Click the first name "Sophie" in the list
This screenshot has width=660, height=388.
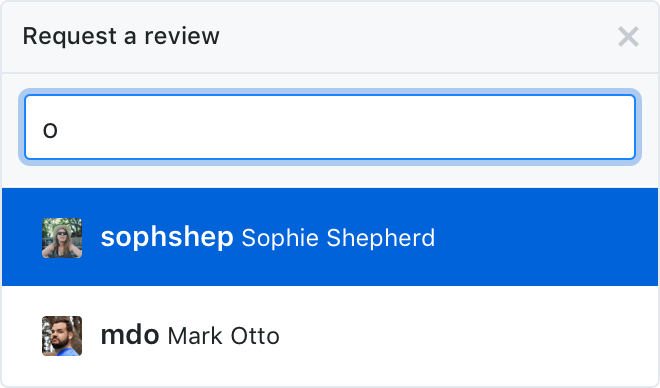[x=280, y=238]
